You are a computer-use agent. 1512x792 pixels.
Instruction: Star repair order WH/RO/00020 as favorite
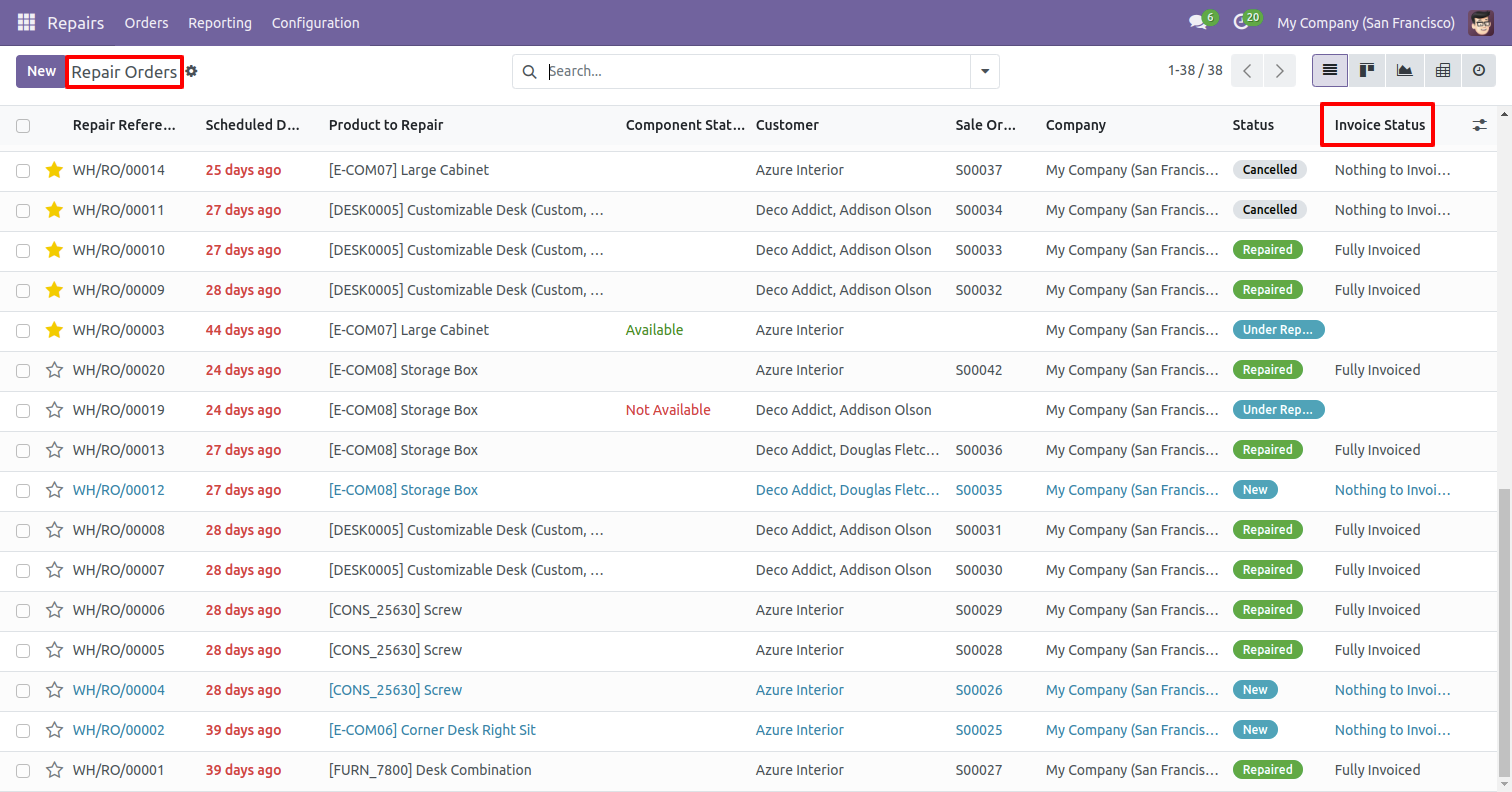tap(54, 370)
